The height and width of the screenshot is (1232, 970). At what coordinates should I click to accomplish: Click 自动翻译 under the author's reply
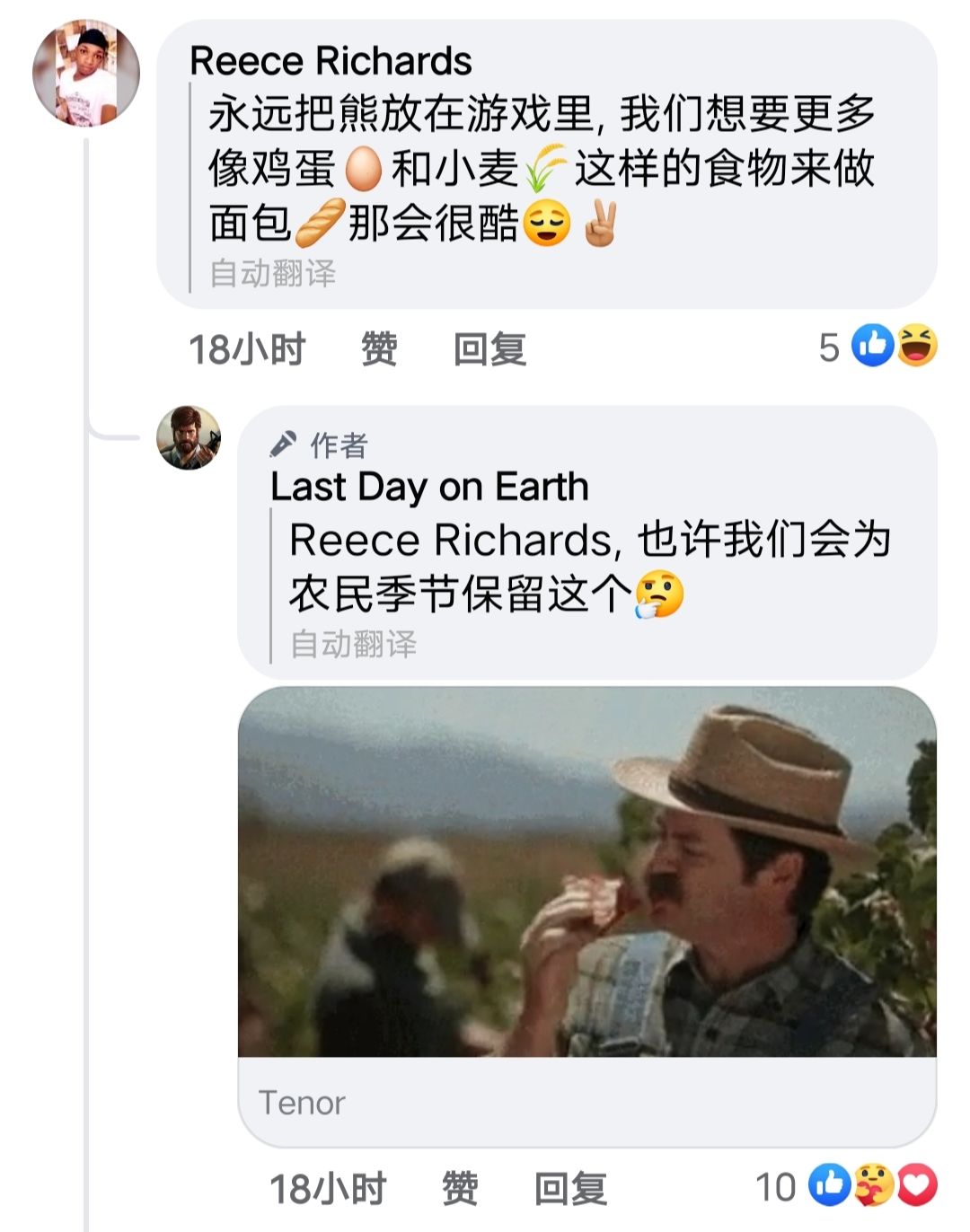click(x=354, y=644)
